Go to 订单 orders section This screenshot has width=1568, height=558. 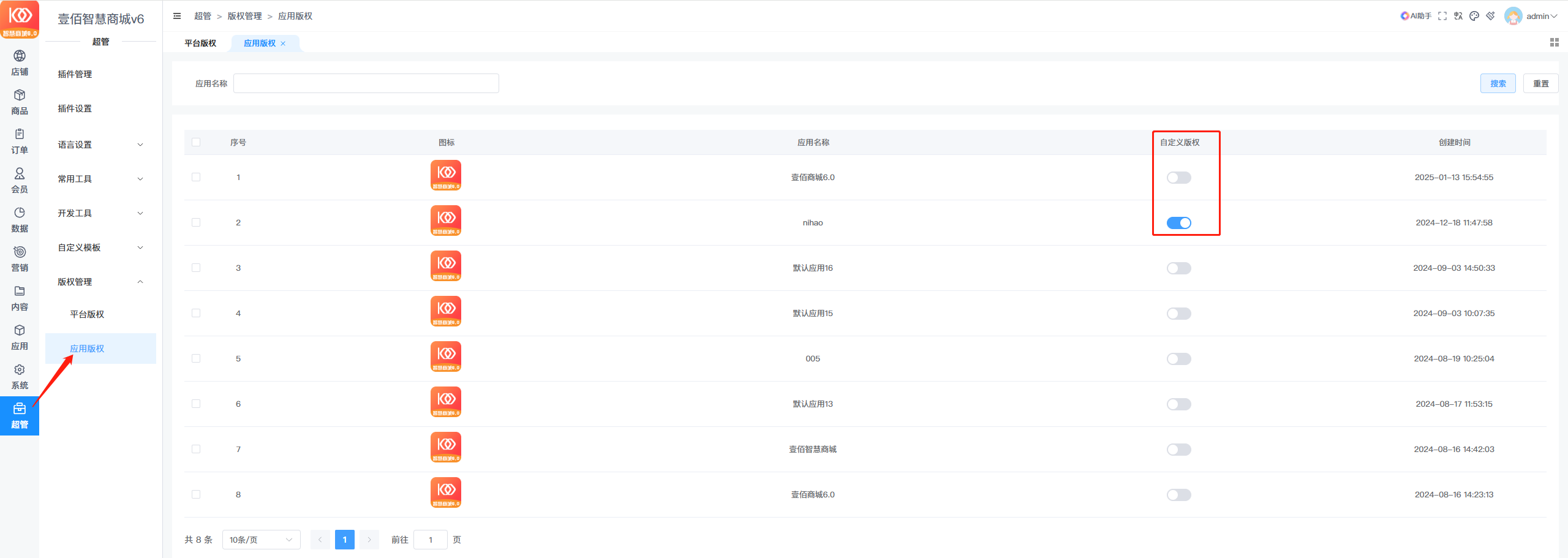[20, 141]
